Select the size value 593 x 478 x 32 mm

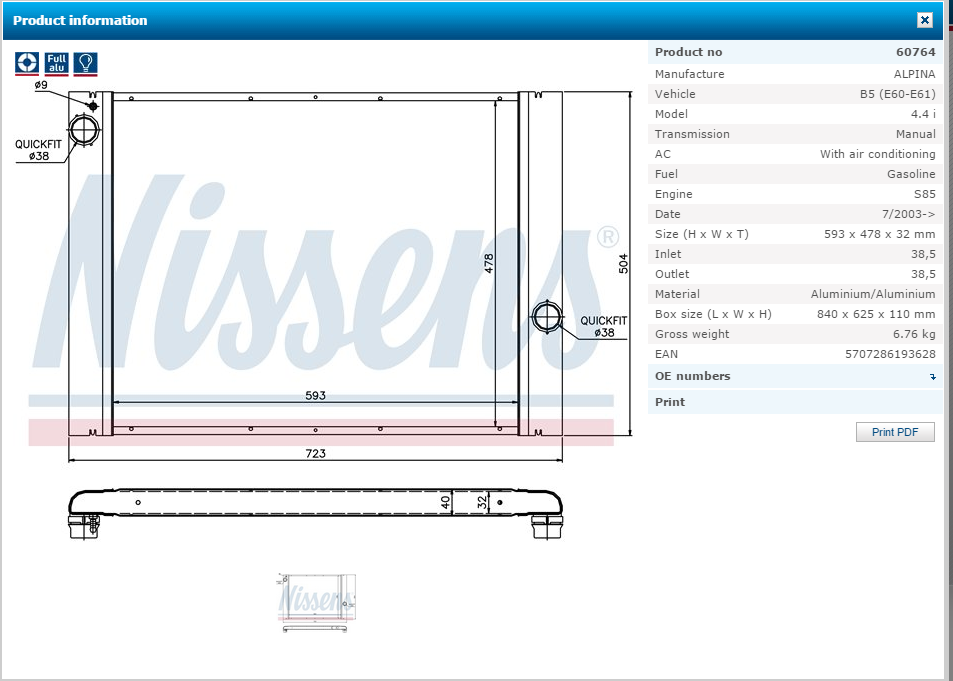point(879,234)
